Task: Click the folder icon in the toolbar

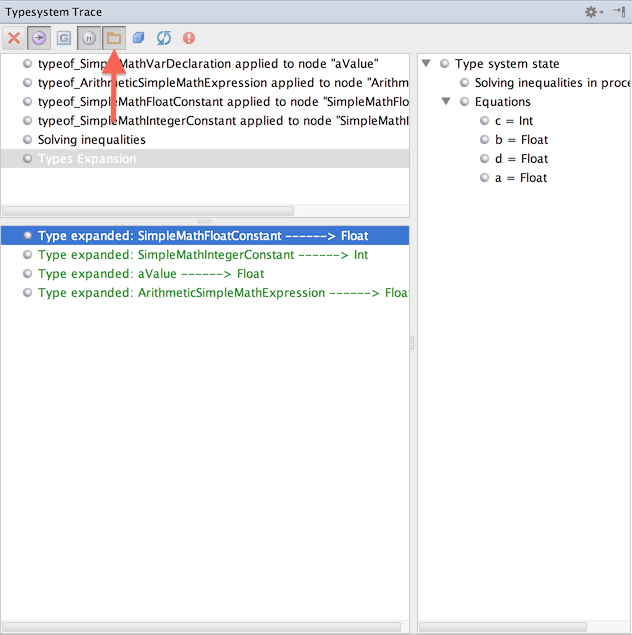Action: pyautogui.click(x=114, y=38)
